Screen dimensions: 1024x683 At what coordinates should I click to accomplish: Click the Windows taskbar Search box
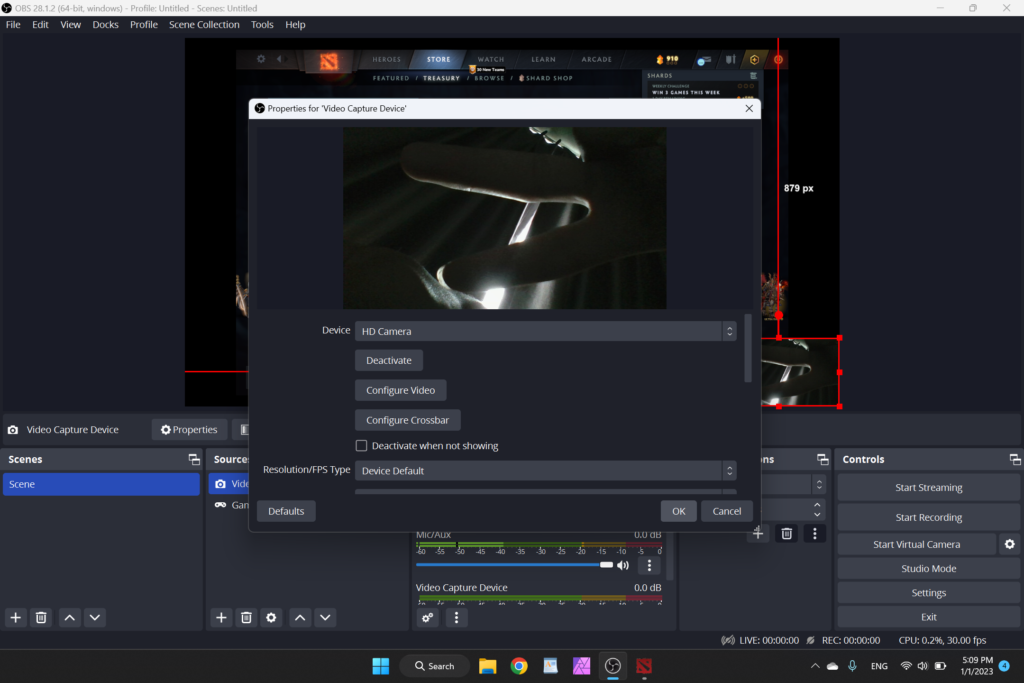click(435, 666)
